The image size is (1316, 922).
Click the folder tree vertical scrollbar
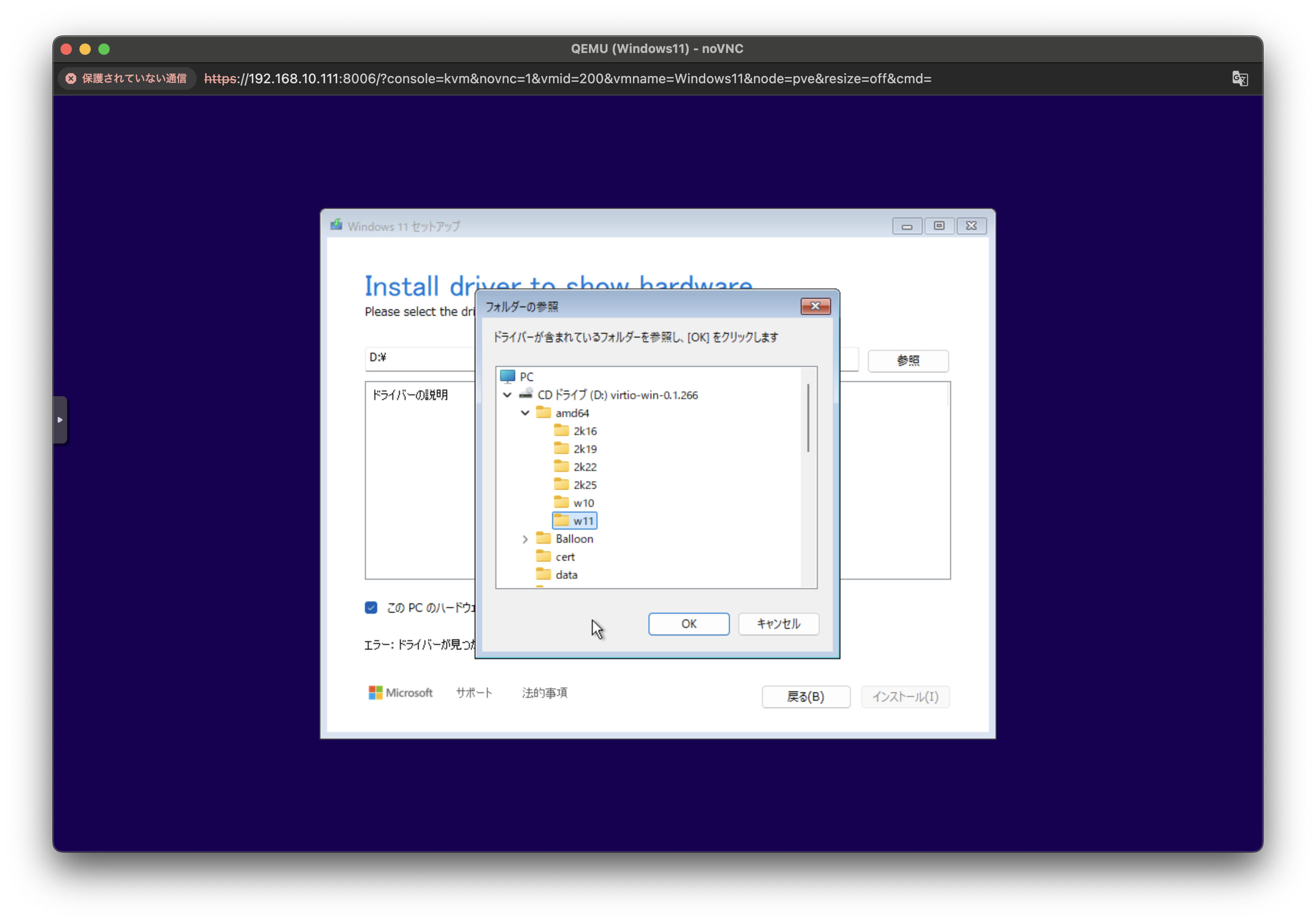808,418
